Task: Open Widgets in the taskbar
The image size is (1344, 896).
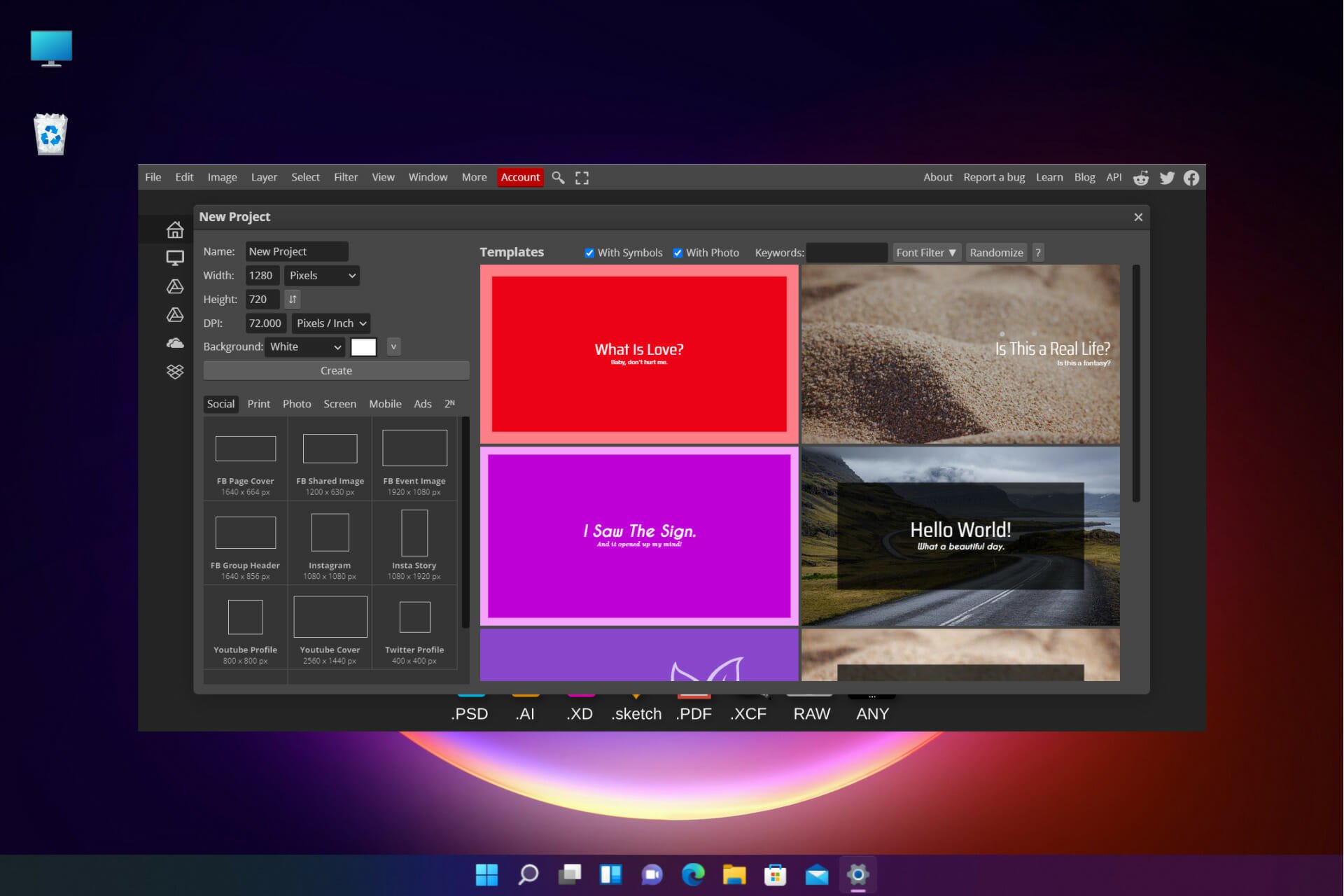Action: pyautogui.click(x=610, y=874)
